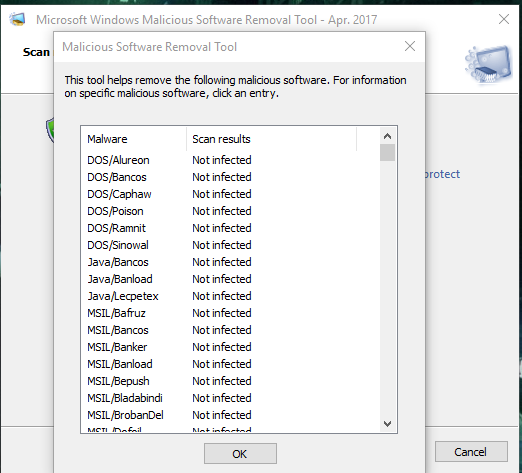
Task: Select the DOS/Ramnit entry
Action: (116, 228)
